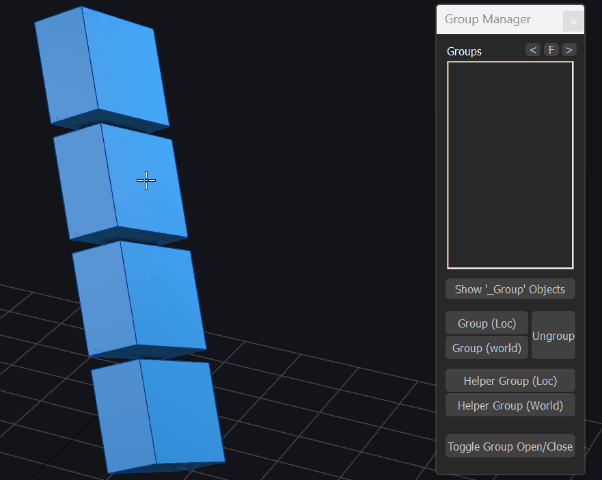Show '_Group' Objects button
Image resolution: width=602 pixels, height=480 pixels.
pyautogui.click(x=509, y=289)
